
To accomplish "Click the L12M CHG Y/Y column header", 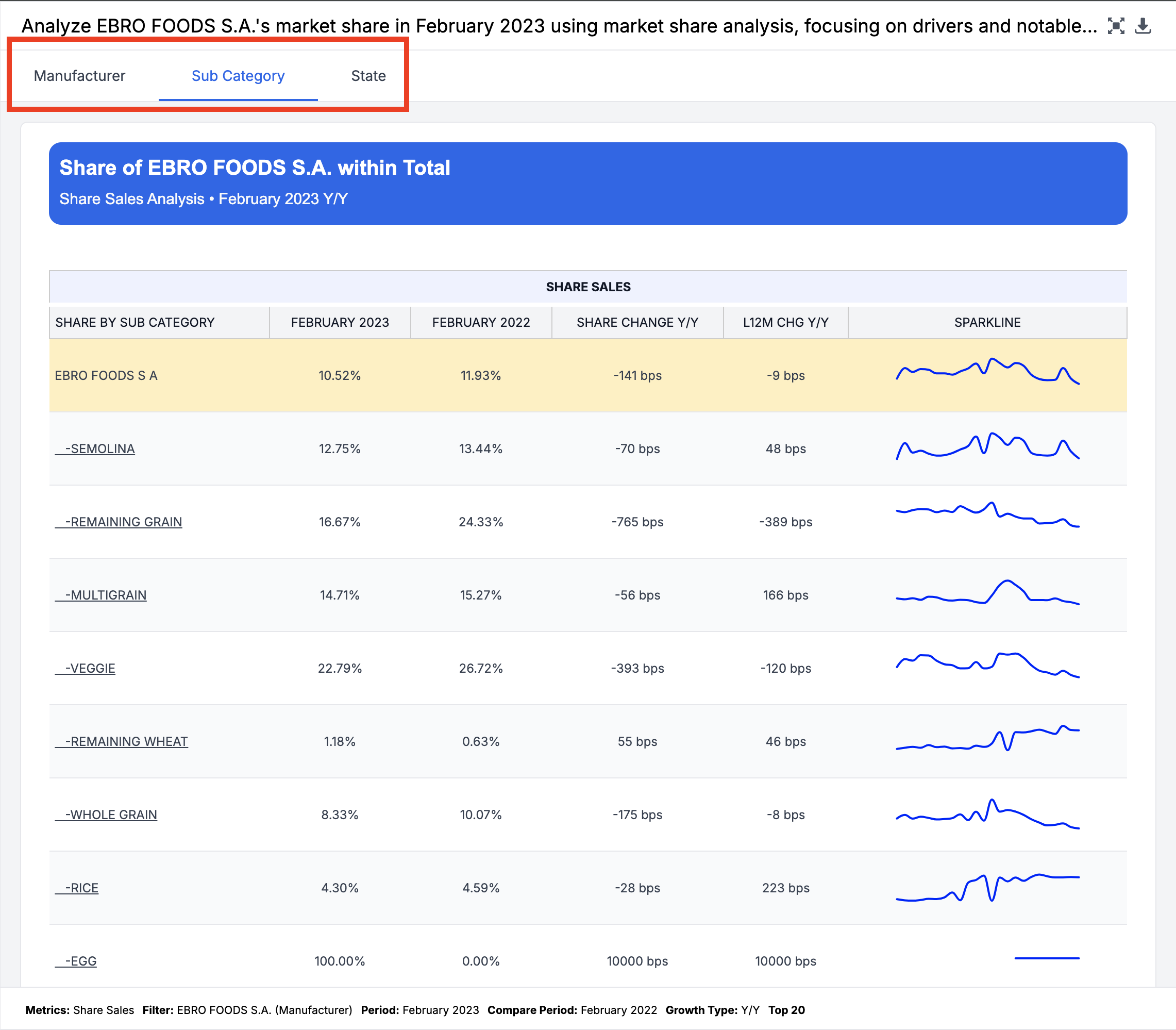I will tap(785, 322).
